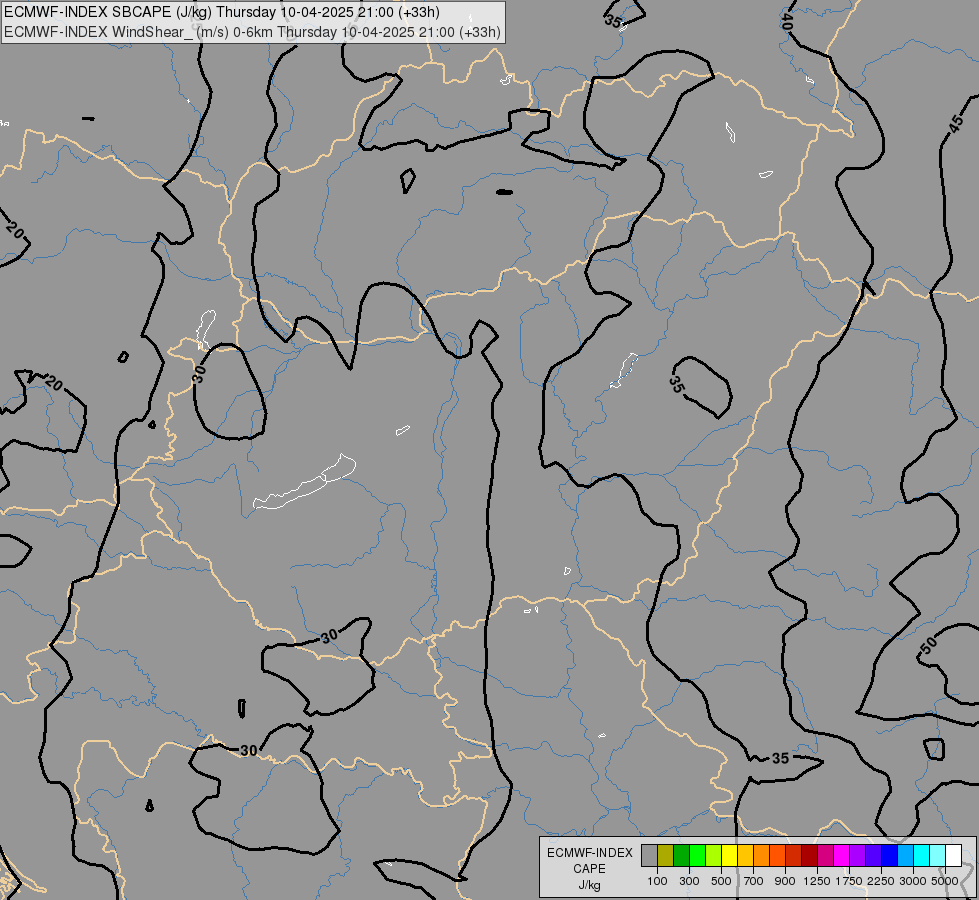Pick the pale cyan swatch left of 5000
This screenshot has width=979, height=900.
coord(937,856)
